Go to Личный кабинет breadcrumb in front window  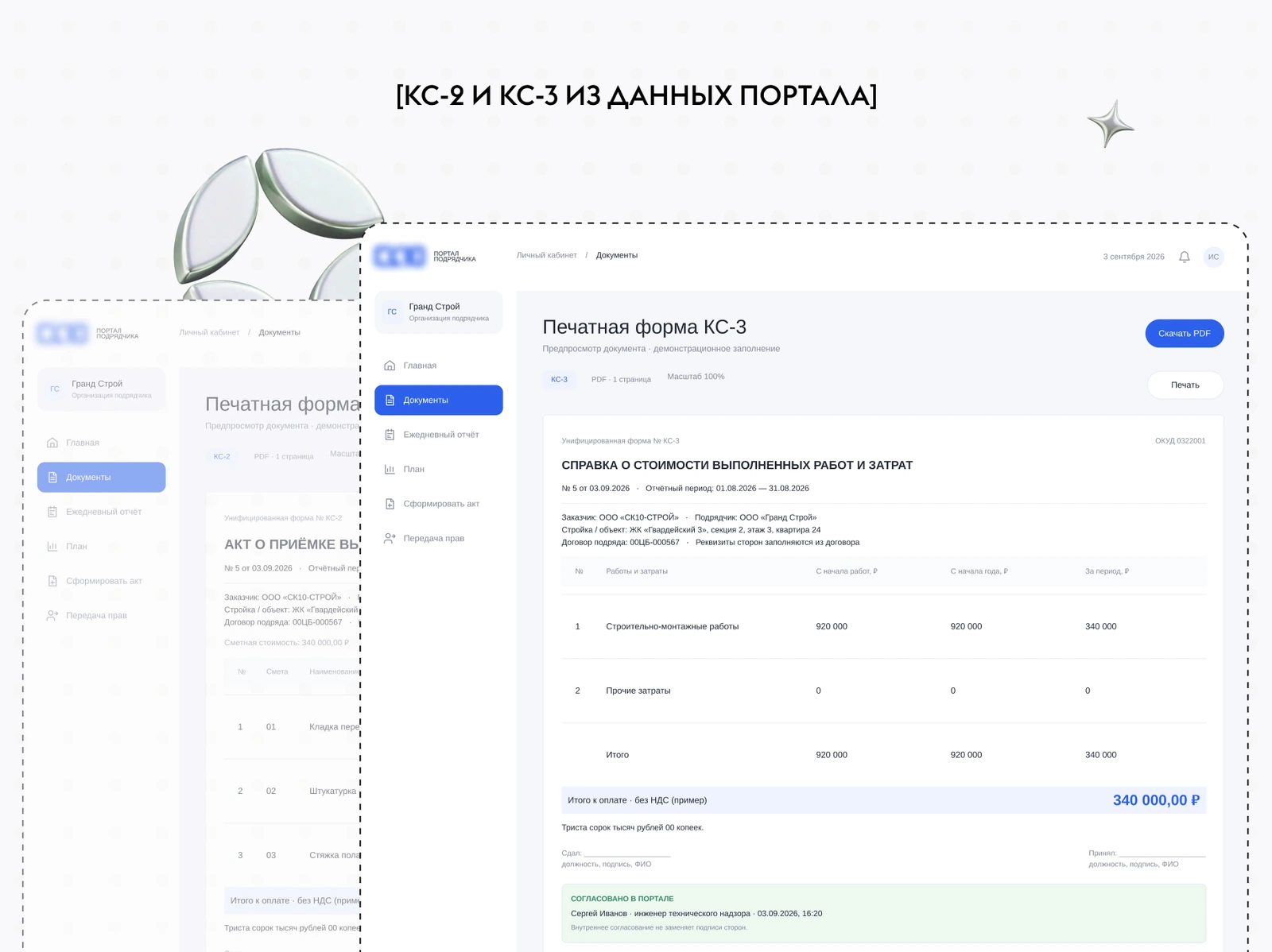click(x=547, y=255)
